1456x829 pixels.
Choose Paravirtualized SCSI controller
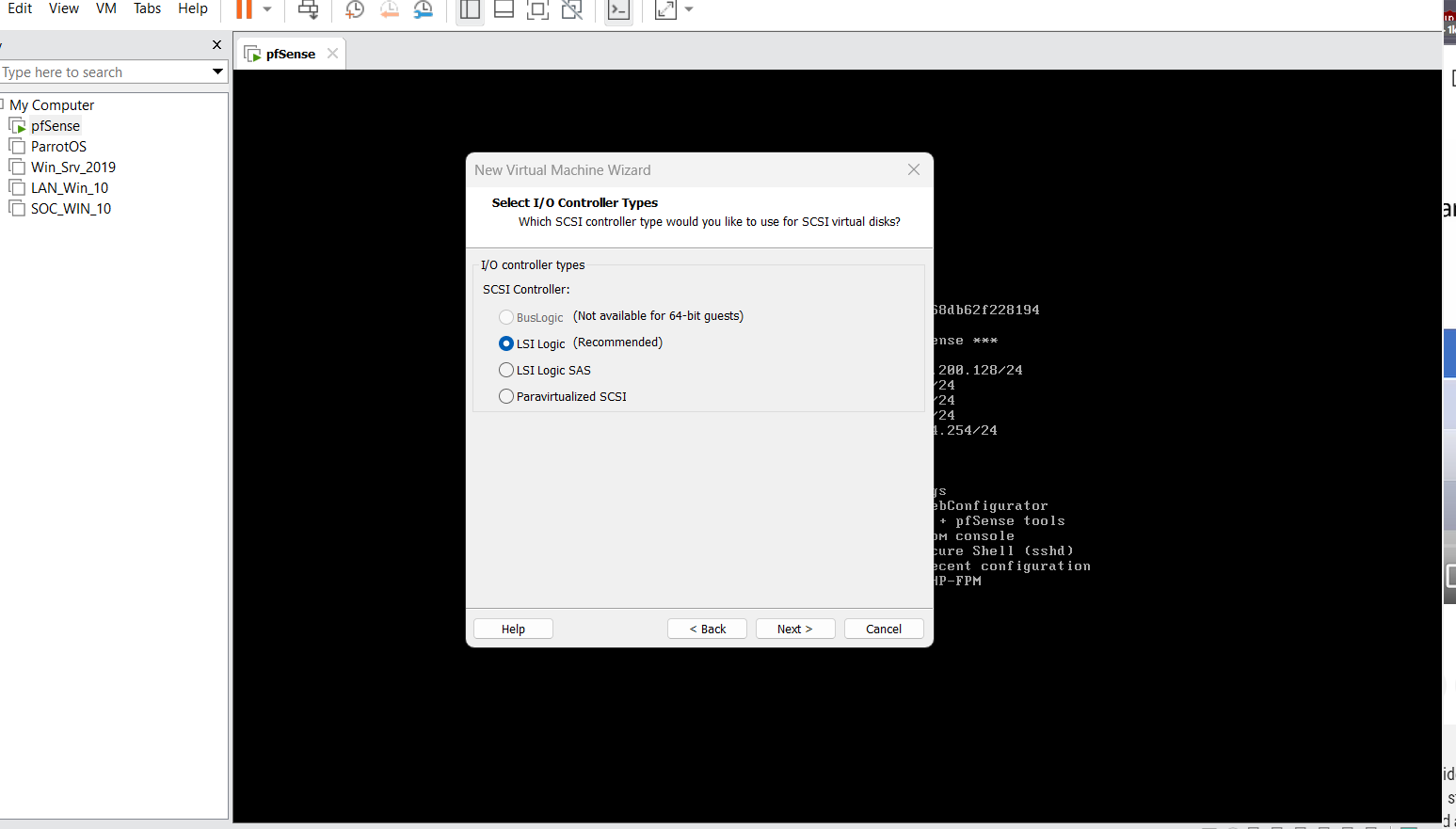pyautogui.click(x=506, y=396)
